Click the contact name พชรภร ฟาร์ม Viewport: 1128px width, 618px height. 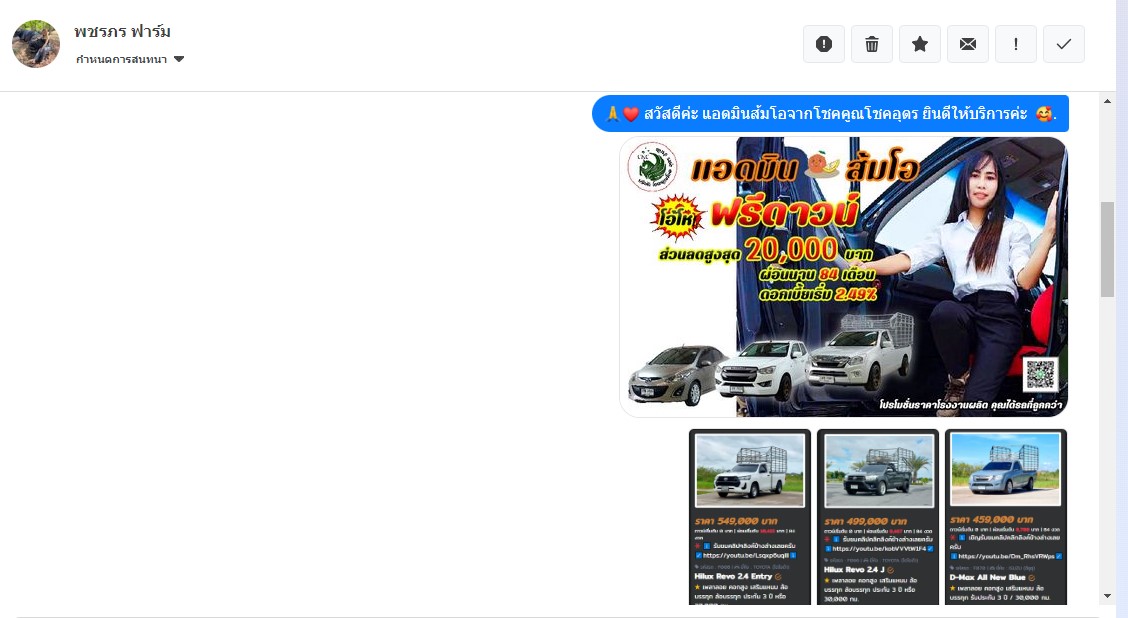click(x=122, y=32)
